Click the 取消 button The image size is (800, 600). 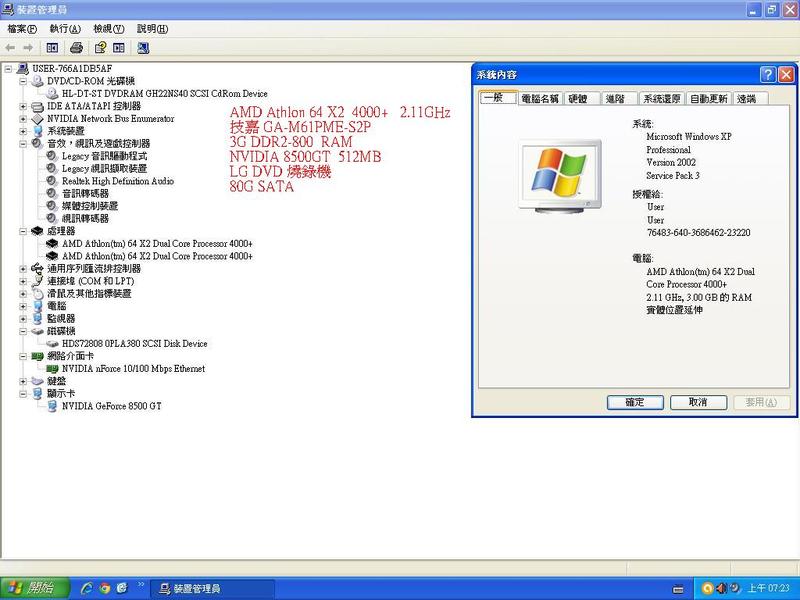698,402
